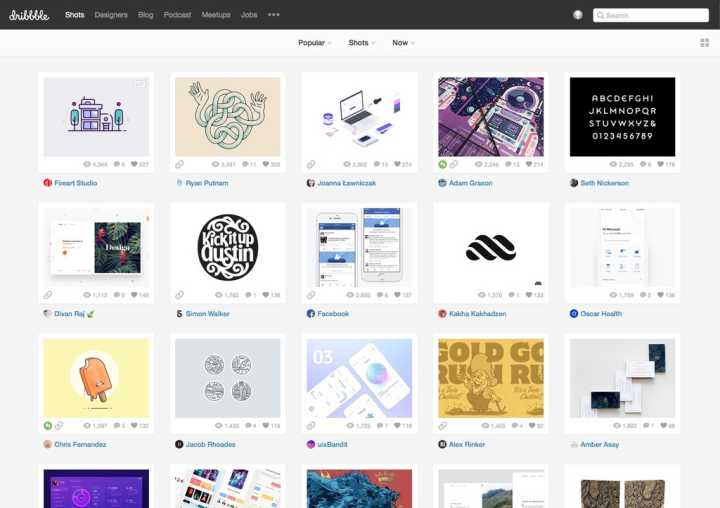Screen dimensions: 720x508
Task: Switch grid display using view icon
Action: (x=704, y=43)
